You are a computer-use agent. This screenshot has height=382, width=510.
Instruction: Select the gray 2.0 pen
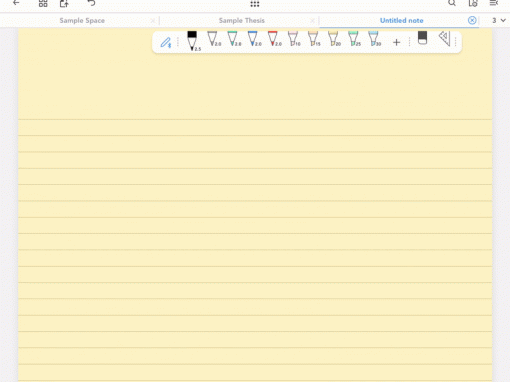pos(213,39)
